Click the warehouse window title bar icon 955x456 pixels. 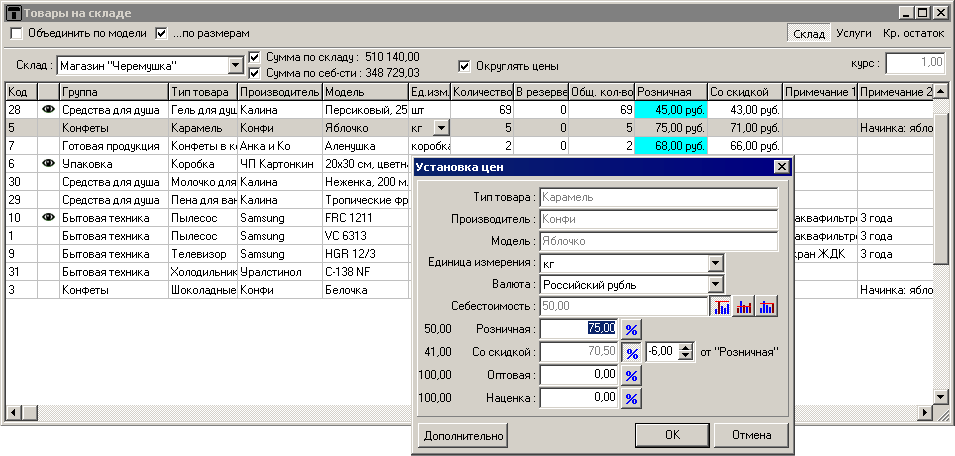(13, 13)
